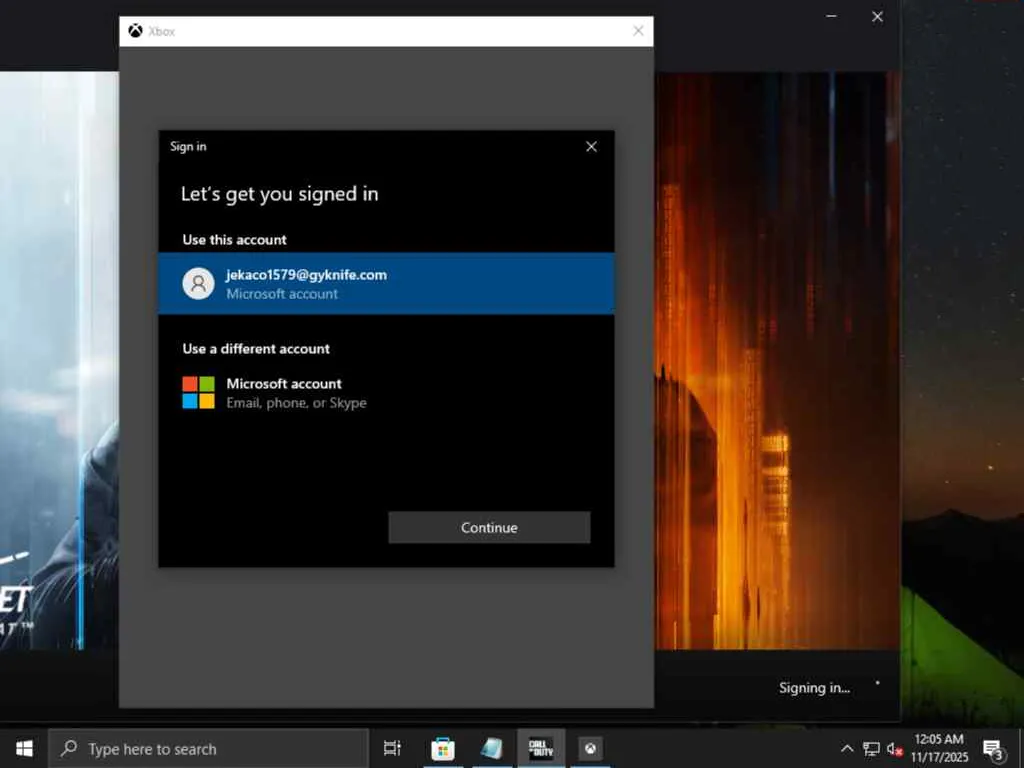
Task: Close the Sign in dialog
Action: pos(591,146)
